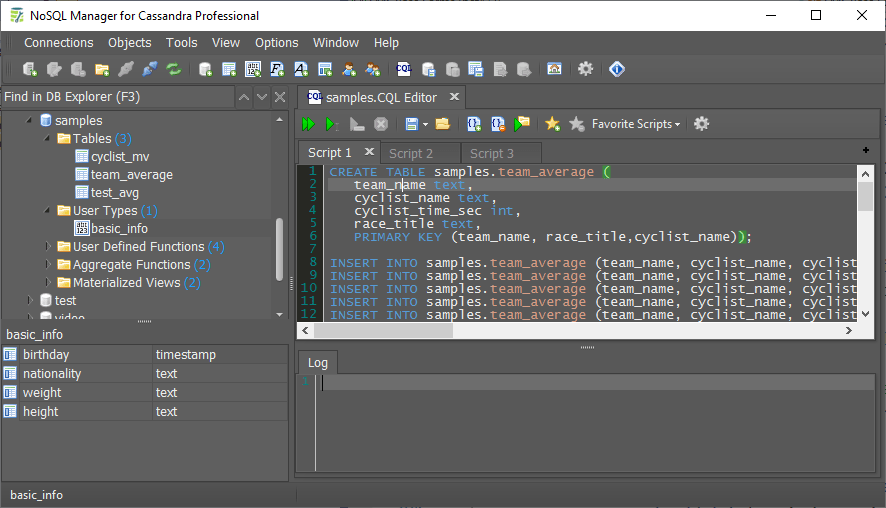Click the main toolbar options gear icon

pos(586,69)
